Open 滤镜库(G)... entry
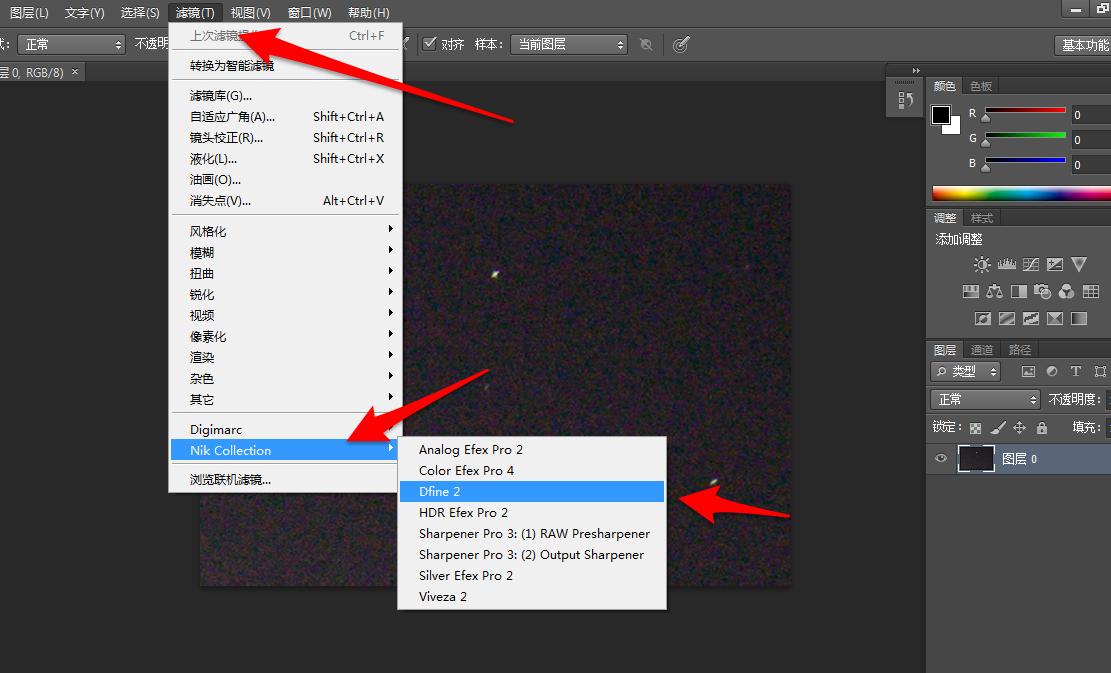This screenshot has width=1111, height=673. pos(285,96)
